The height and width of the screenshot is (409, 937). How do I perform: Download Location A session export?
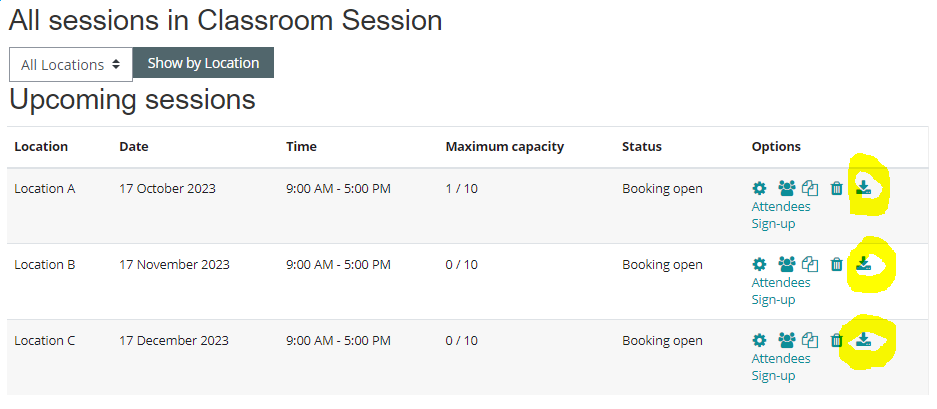[x=865, y=187]
